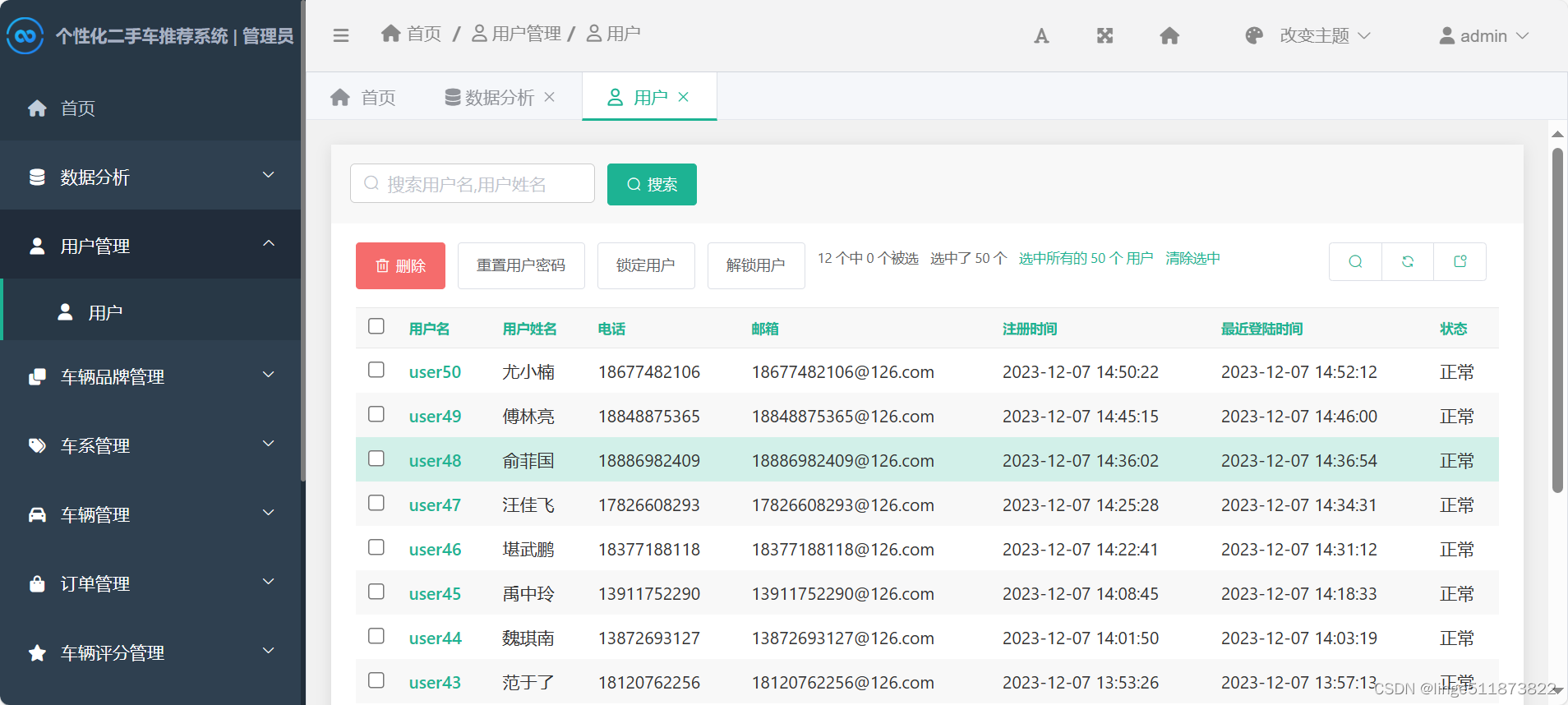Collapse the 用户管理 sidebar chevron
The width and height of the screenshot is (1568, 705).
269,244
